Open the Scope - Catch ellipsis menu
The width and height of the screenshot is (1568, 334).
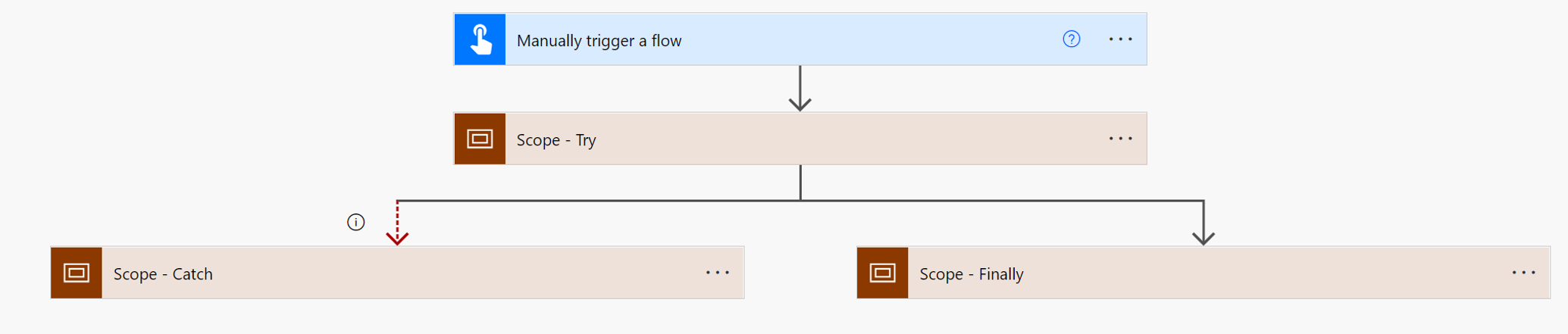717,273
